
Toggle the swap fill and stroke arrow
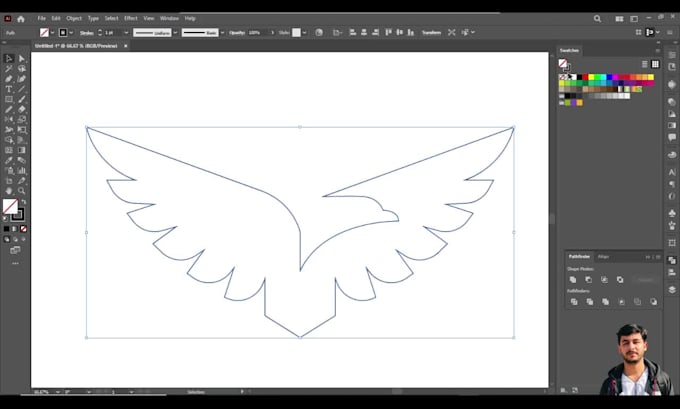tap(21, 203)
